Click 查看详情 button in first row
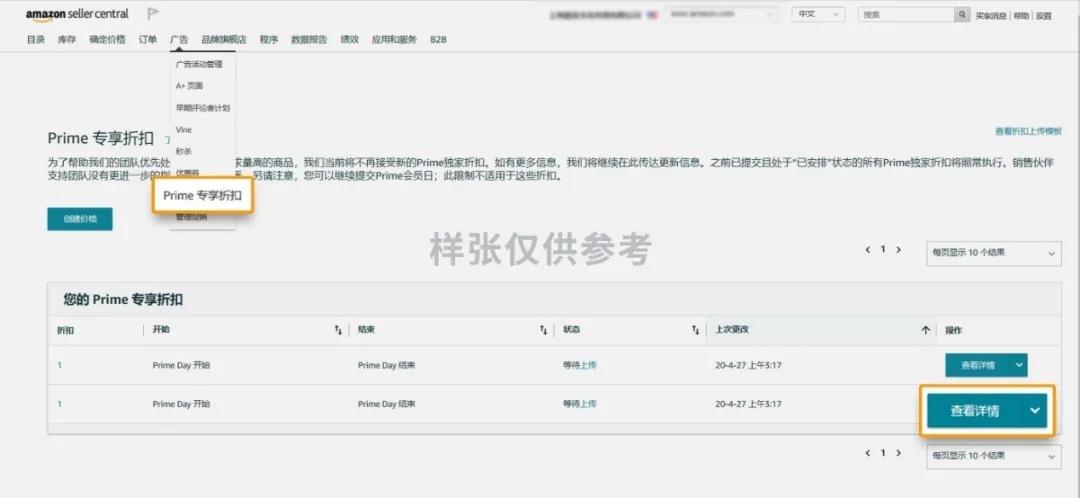The height and width of the screenshot is (498, 1080). click(977, 365)
